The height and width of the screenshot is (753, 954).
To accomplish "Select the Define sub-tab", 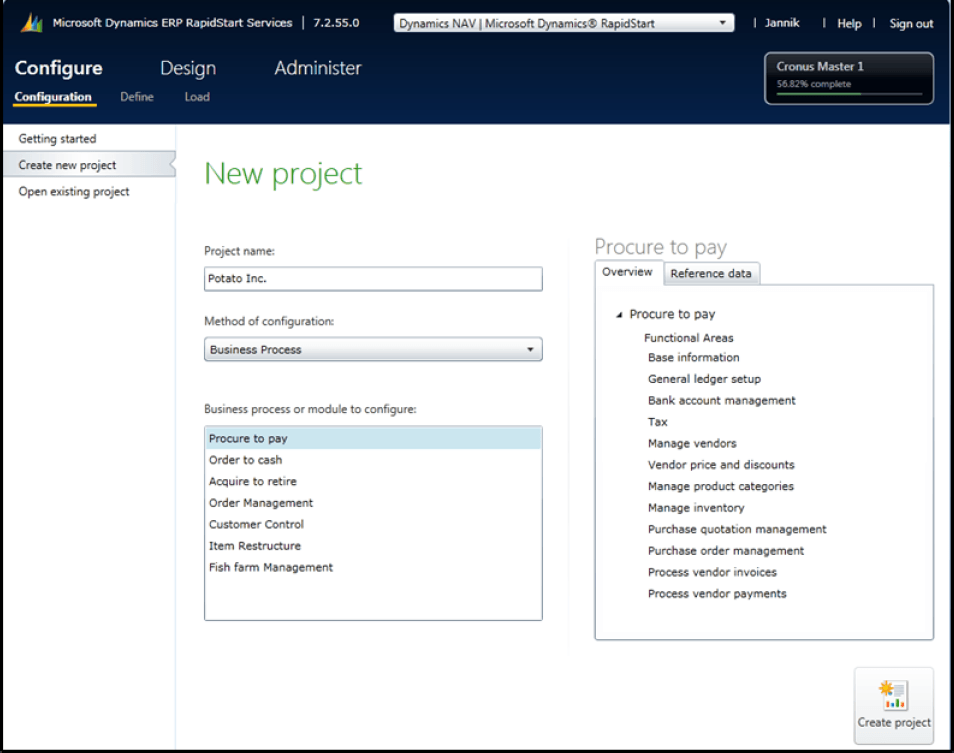I will click(137, 97).
